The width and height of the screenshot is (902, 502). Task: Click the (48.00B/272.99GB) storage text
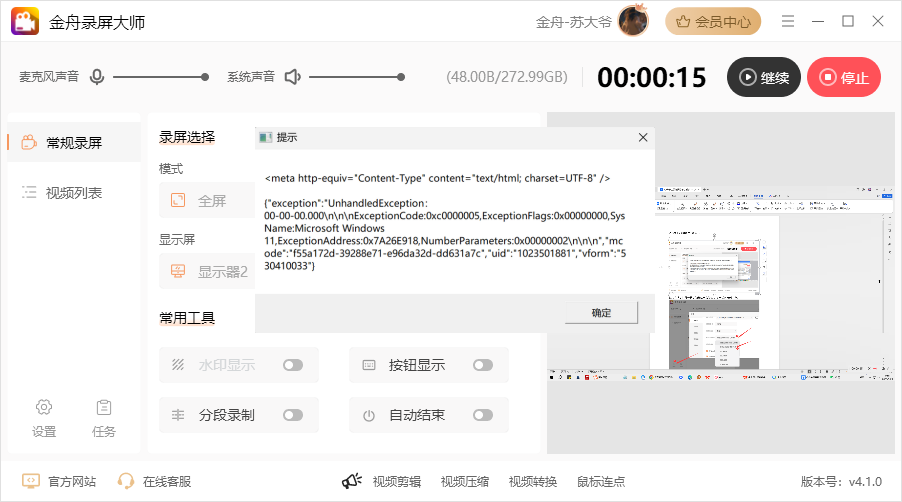point(507,77)
